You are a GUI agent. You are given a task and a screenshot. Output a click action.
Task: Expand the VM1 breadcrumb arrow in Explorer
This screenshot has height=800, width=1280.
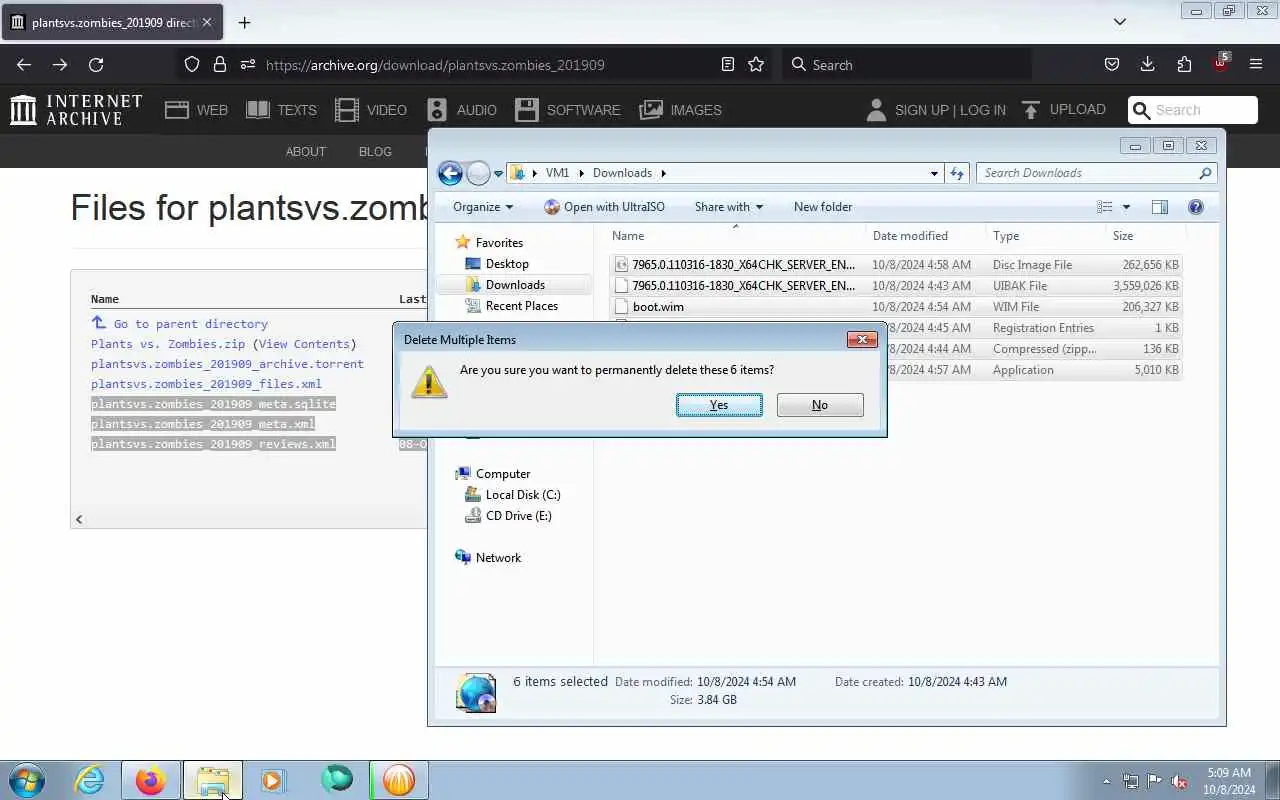coord(581,173)
